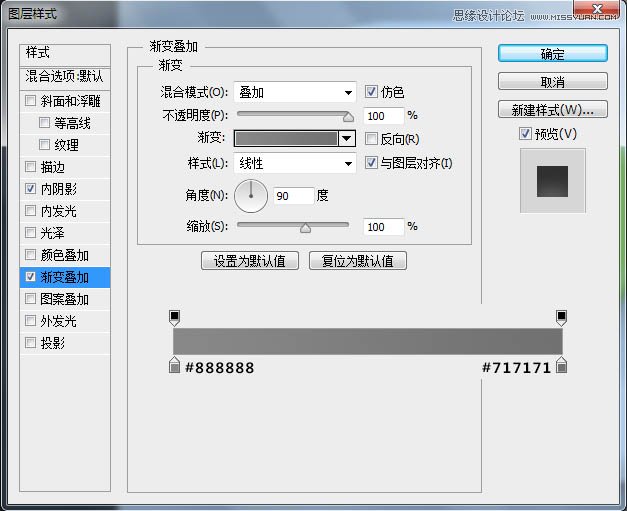Enable the 图案叠加 checkbox
This screenshot has height=511, width=627.
[30, 298]
